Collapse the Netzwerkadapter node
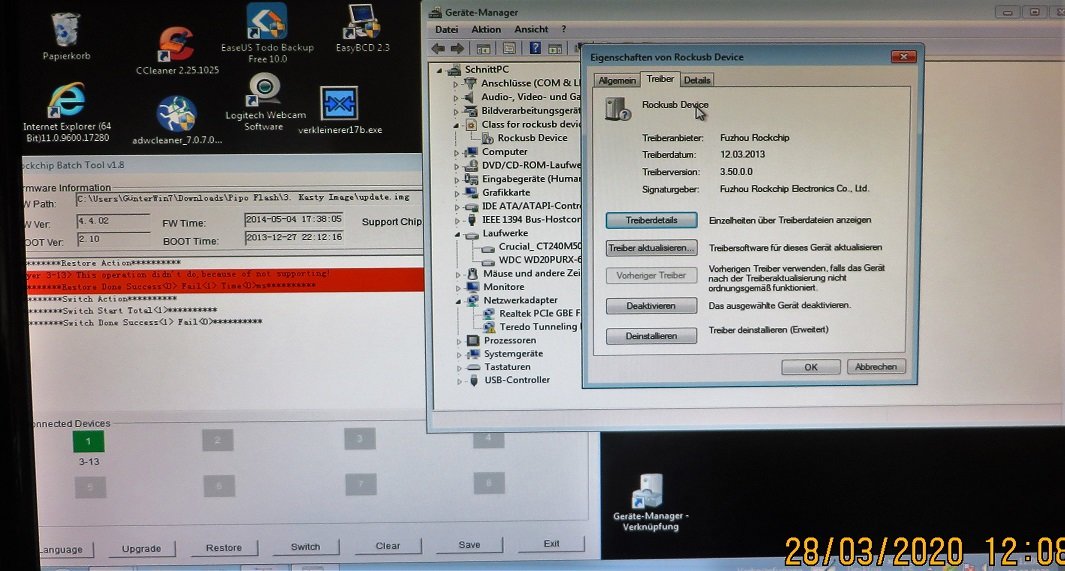Viewport: 1065px width, 571px height. [458, 300]
